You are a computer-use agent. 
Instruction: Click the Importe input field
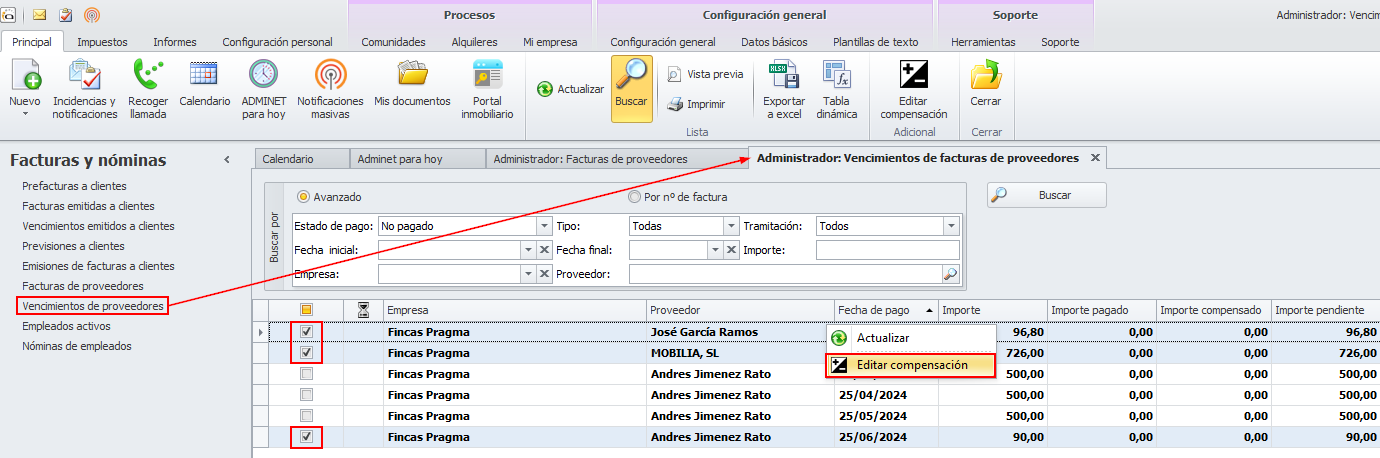pyautogui.click(x=887, y=250)
